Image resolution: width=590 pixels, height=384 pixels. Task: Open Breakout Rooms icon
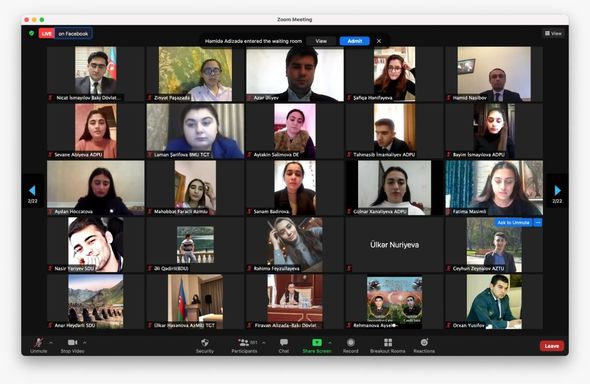click(388, 342)
